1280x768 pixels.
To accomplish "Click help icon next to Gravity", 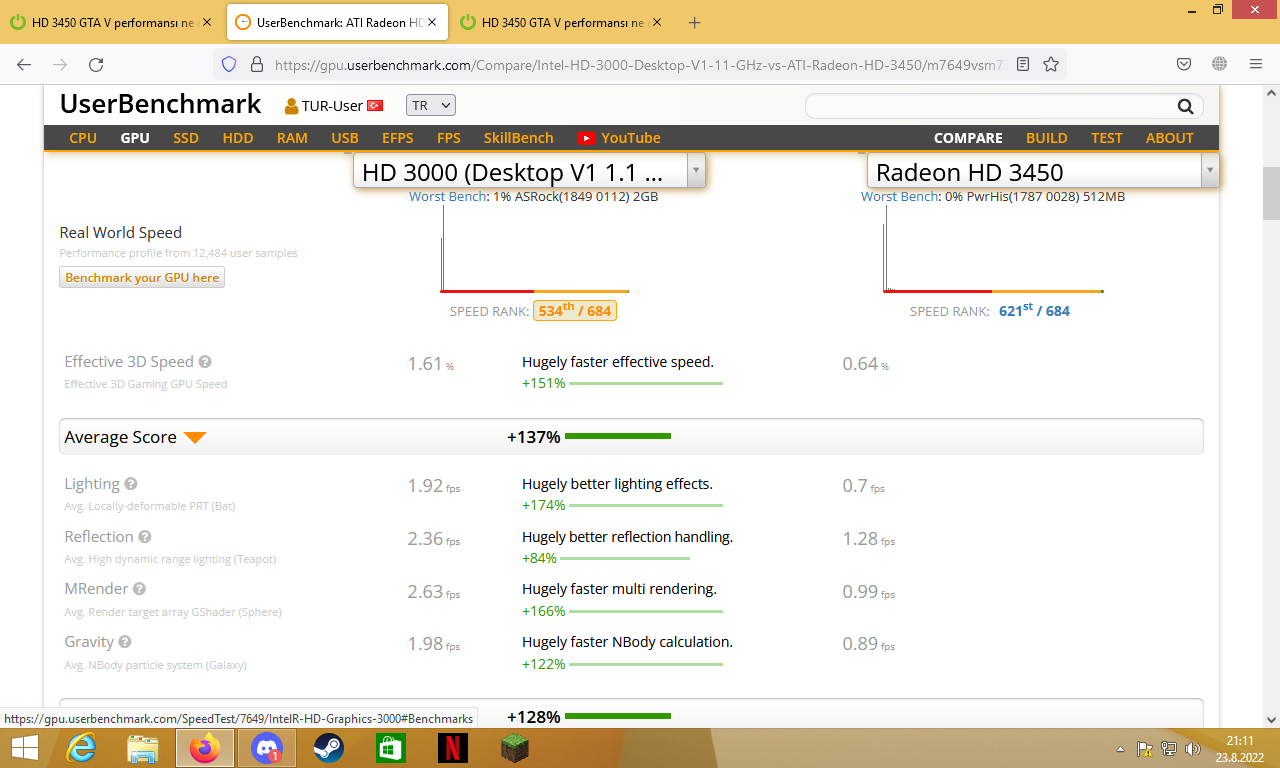I will (125, 642).
